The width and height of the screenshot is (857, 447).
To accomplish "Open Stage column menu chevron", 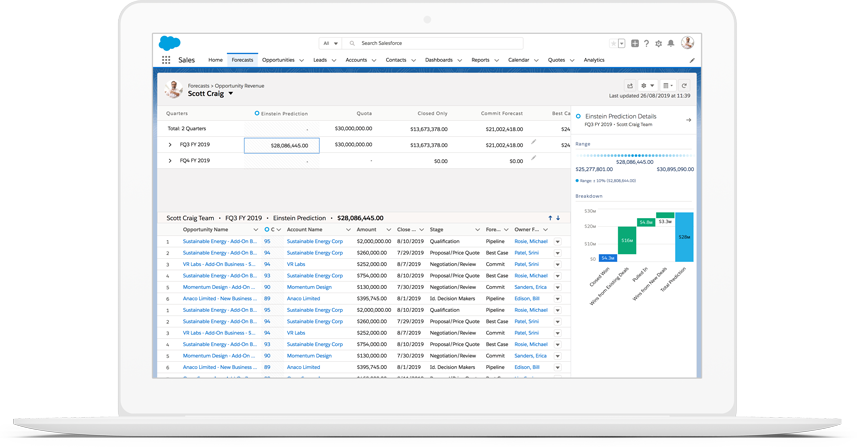I will [477, 230].
